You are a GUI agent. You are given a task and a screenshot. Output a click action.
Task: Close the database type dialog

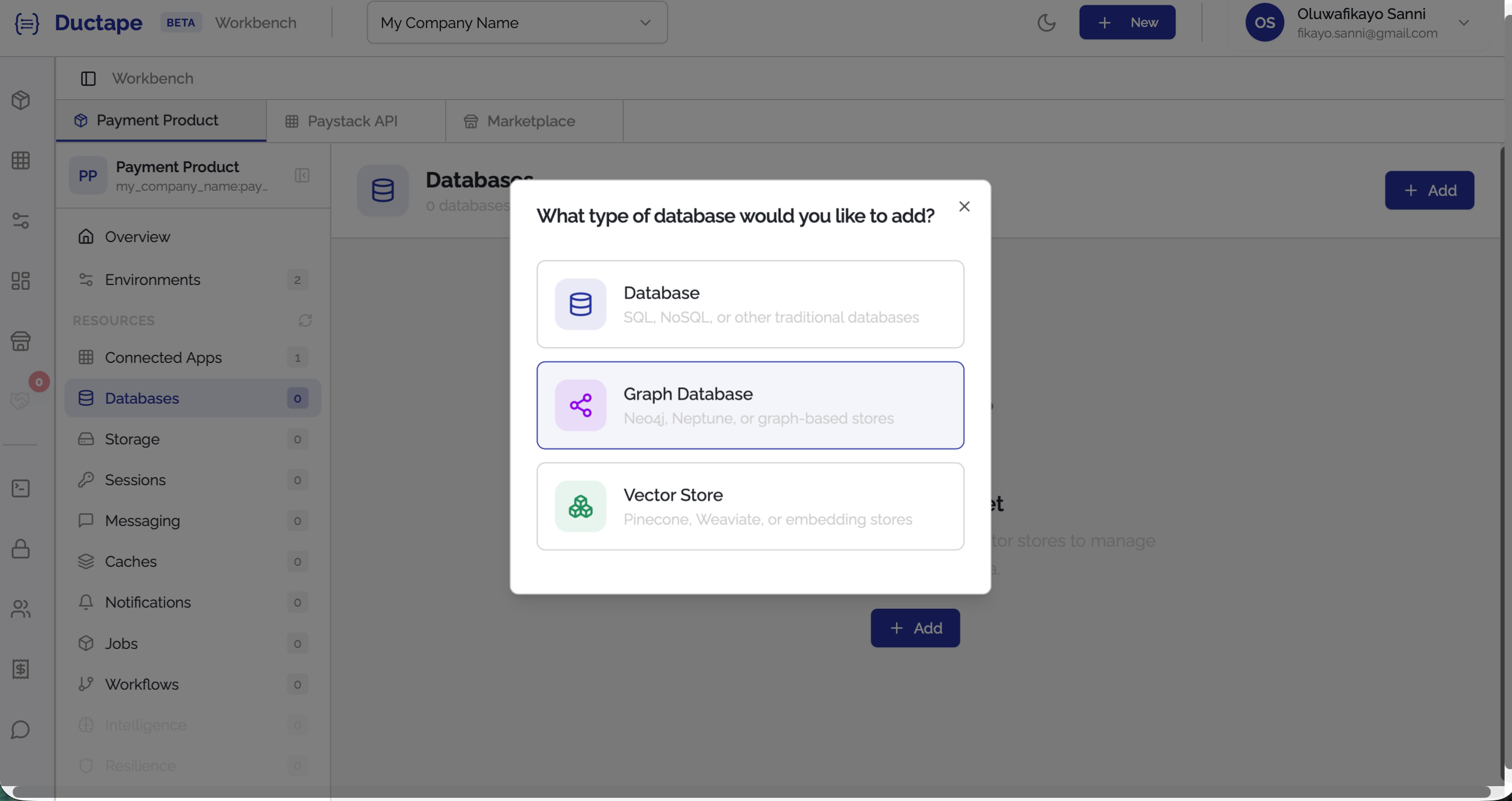[964, 206]
